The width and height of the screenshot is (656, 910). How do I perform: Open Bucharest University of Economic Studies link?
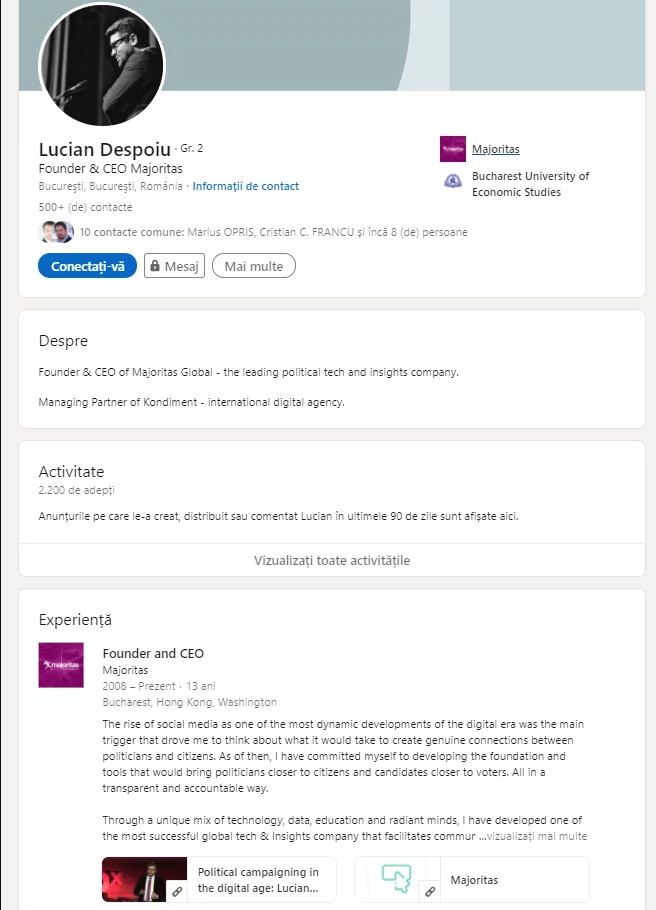[x=530, y=183]
